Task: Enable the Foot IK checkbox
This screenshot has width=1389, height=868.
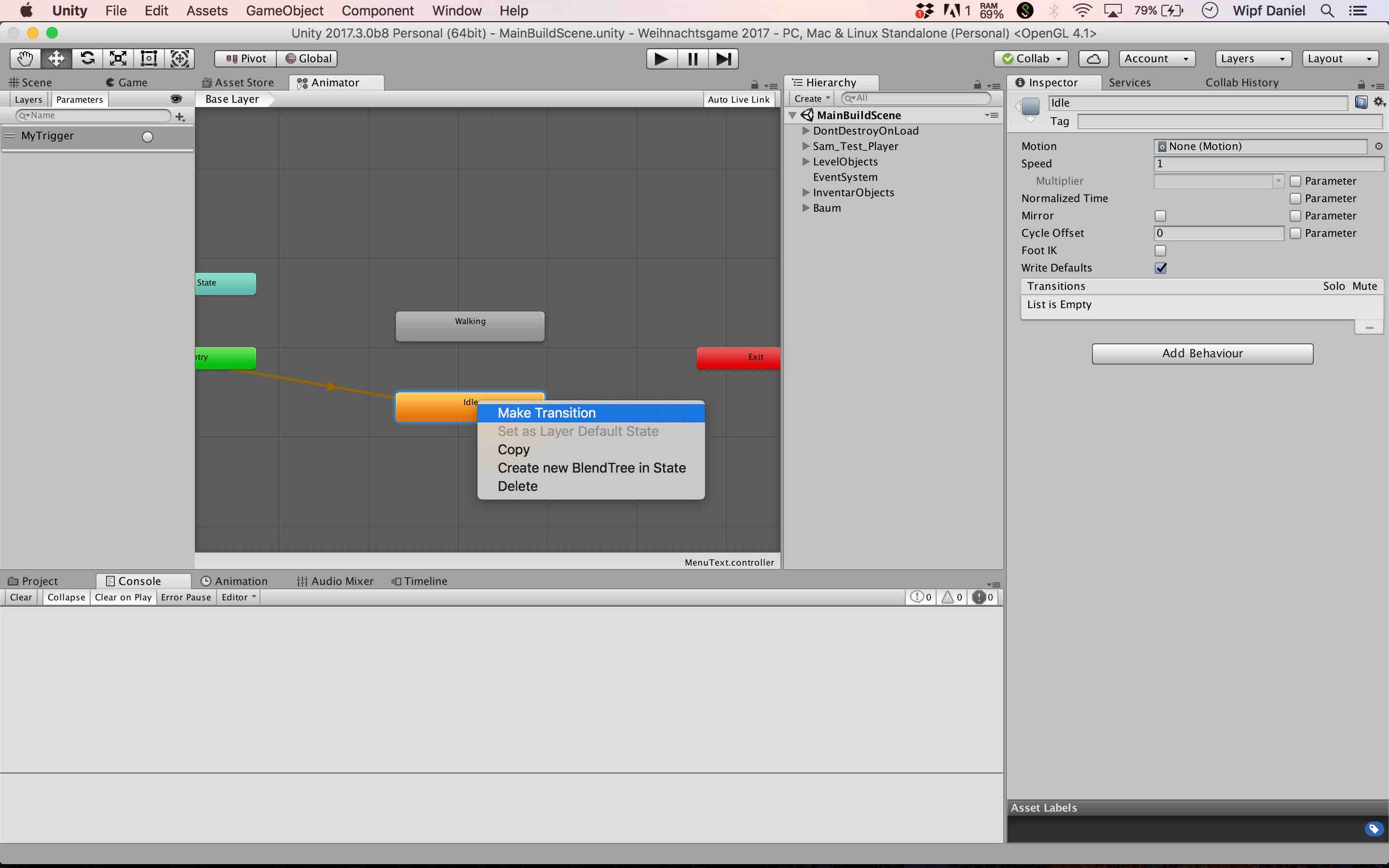Action: (x=1160, y=250)
